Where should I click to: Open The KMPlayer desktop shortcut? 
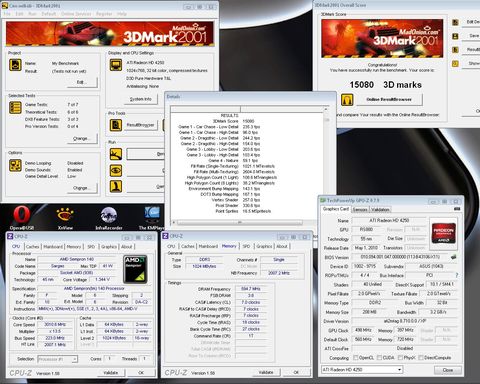coord(152,218)
